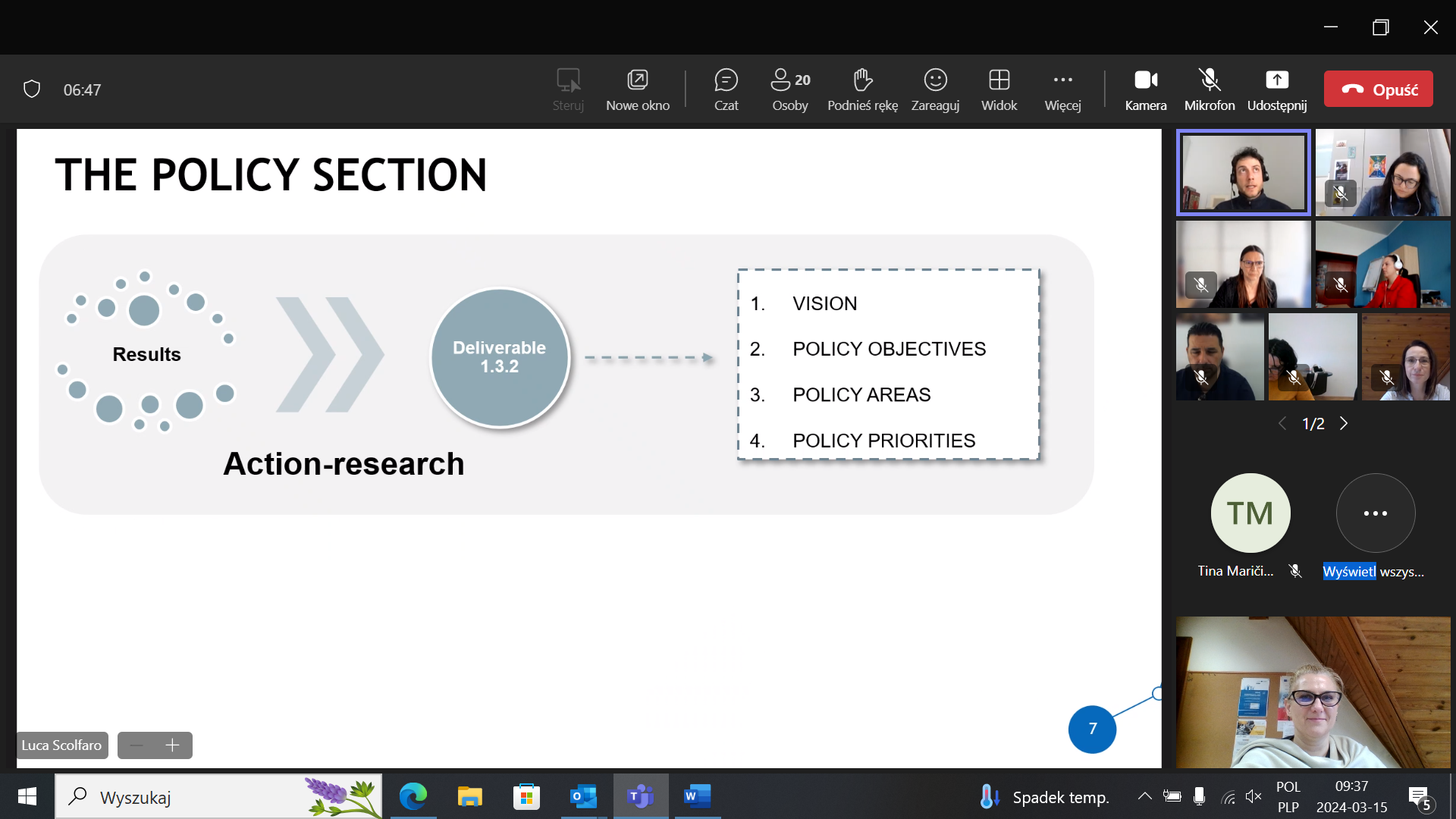1456x819 pixels.
Task: Change layout with Widok icon
Action: [999, 89]
